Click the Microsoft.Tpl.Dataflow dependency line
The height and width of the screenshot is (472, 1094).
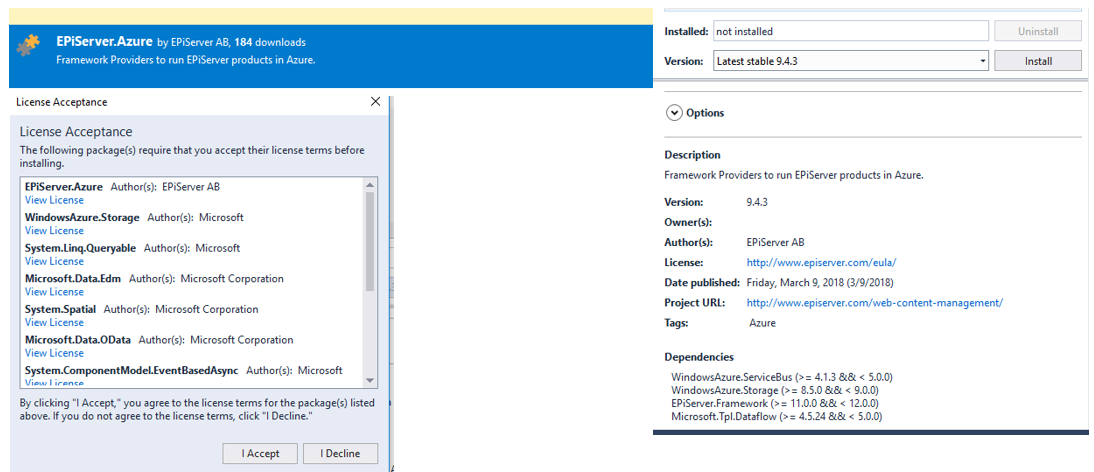coord(777,417)
